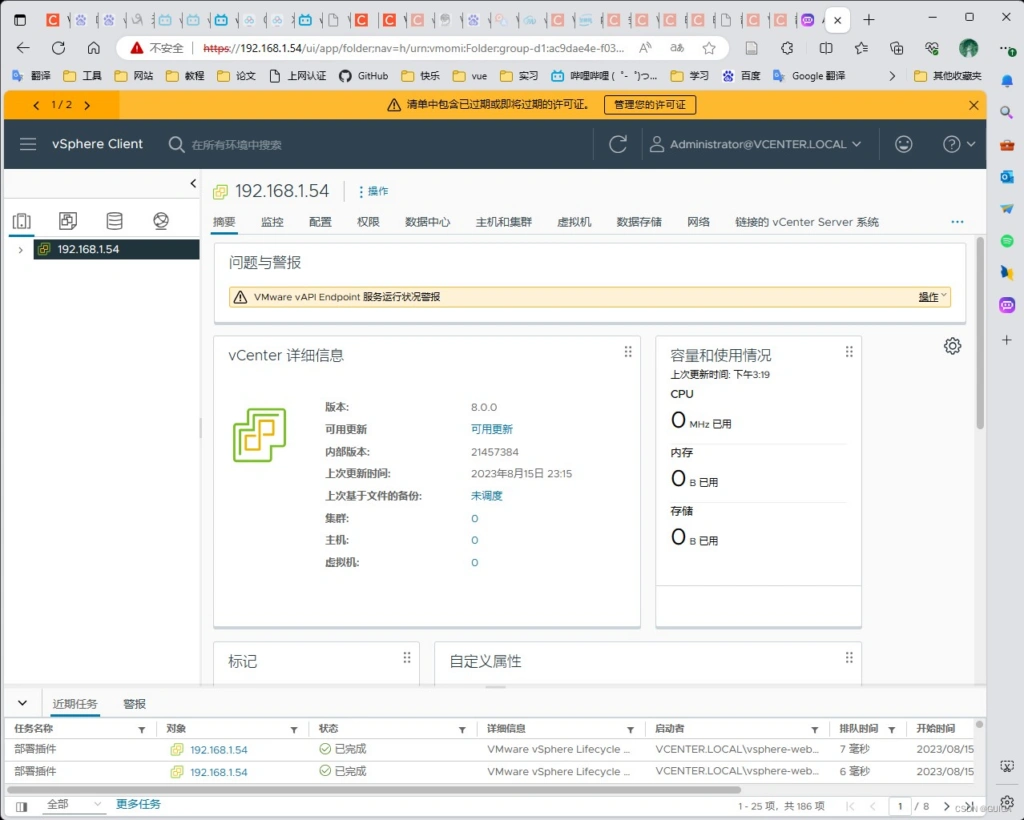This screenshot has width=1024, height=820.
Task: Switch to the 权限 tab
Action: [368, 222]
